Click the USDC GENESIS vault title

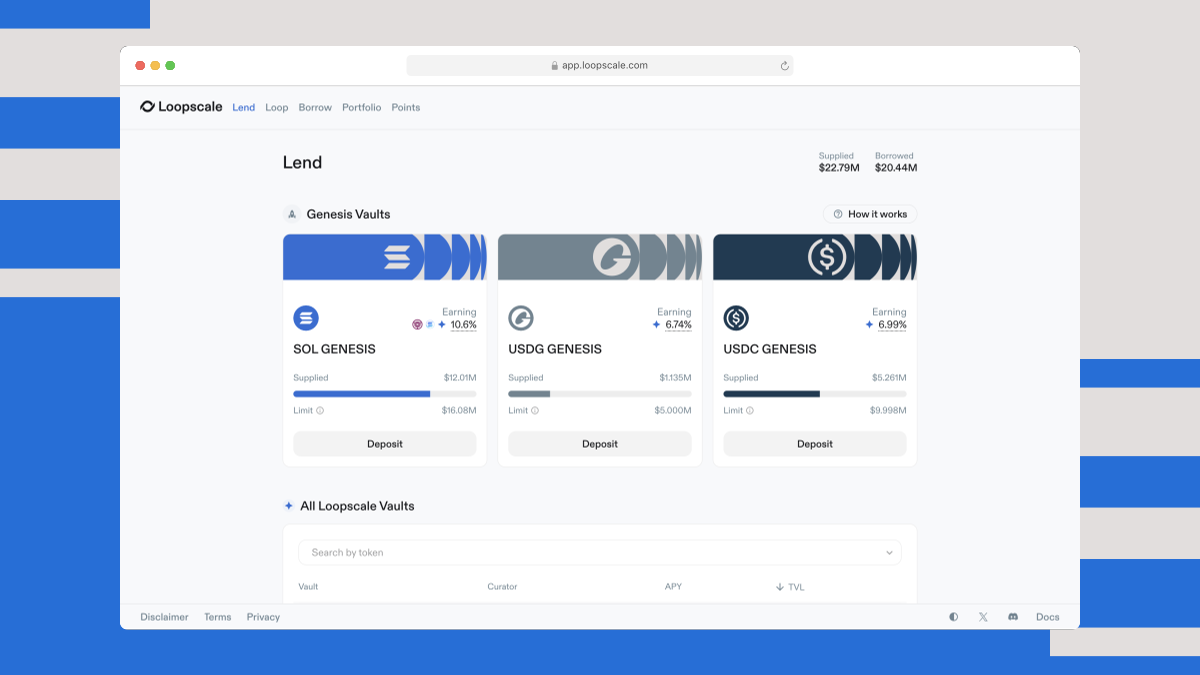pos(770,349)
